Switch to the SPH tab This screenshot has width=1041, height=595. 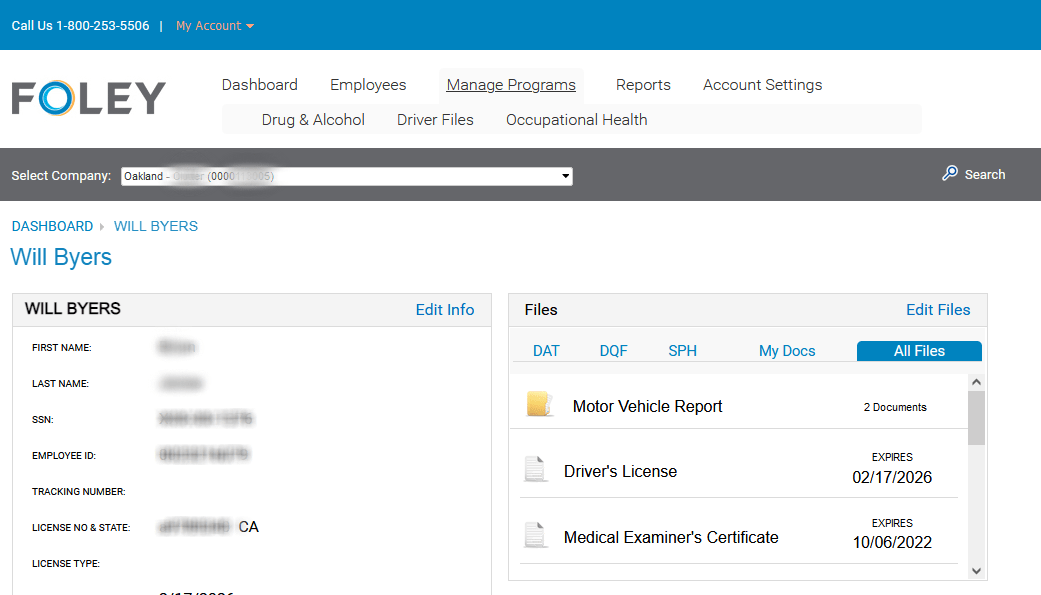(682, 350)
